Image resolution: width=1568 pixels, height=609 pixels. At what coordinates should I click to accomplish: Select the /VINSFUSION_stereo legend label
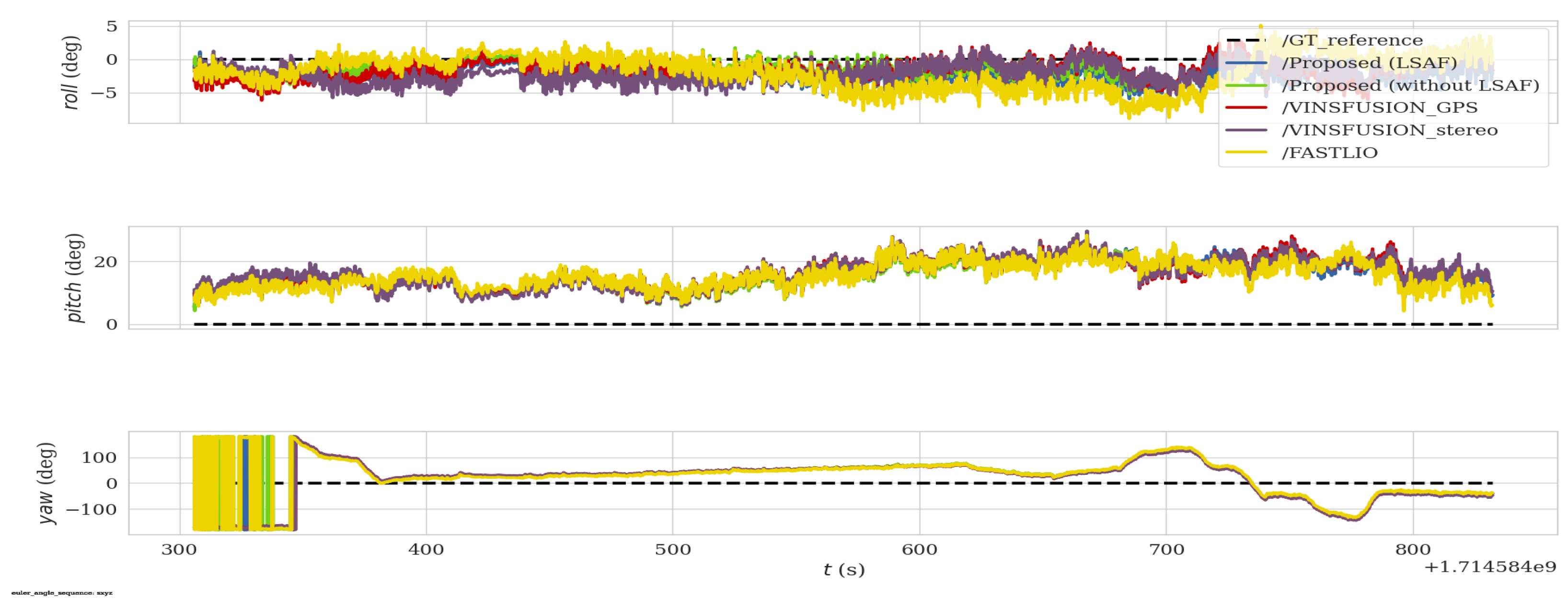click(1389, 130)
